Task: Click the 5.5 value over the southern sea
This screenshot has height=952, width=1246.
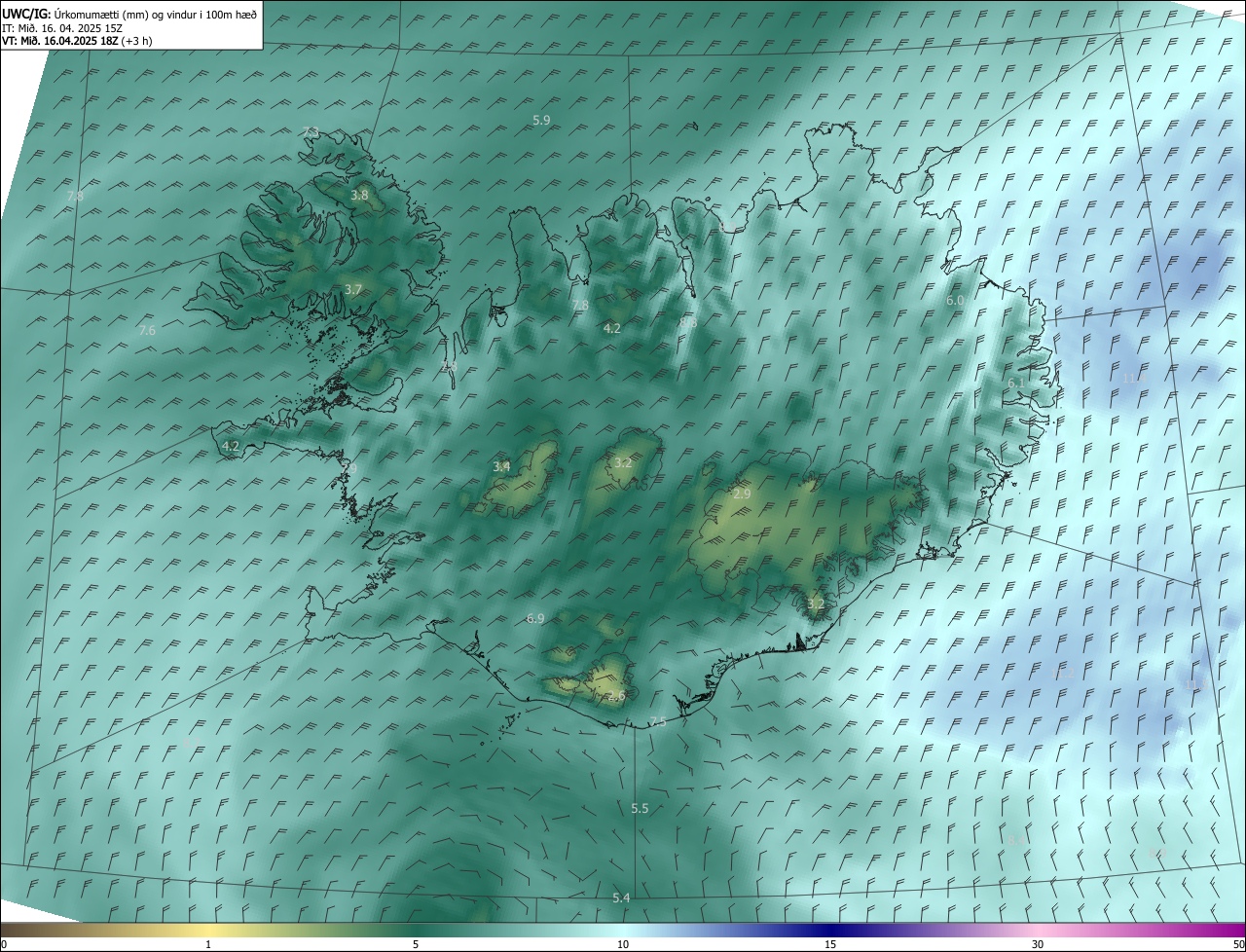Action: [x=640, y=809]
